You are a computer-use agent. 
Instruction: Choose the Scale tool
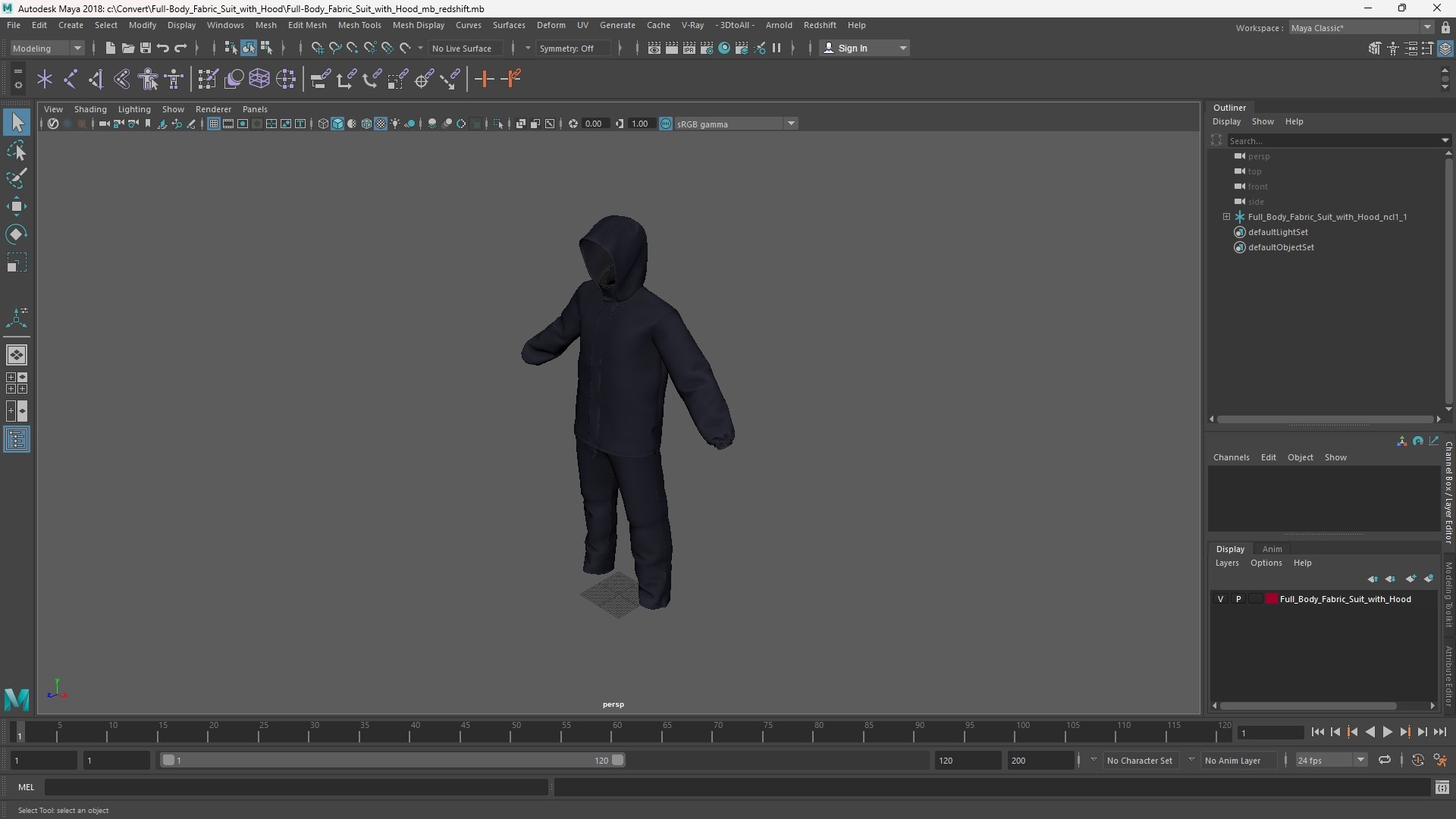click(x=17, y=262)
